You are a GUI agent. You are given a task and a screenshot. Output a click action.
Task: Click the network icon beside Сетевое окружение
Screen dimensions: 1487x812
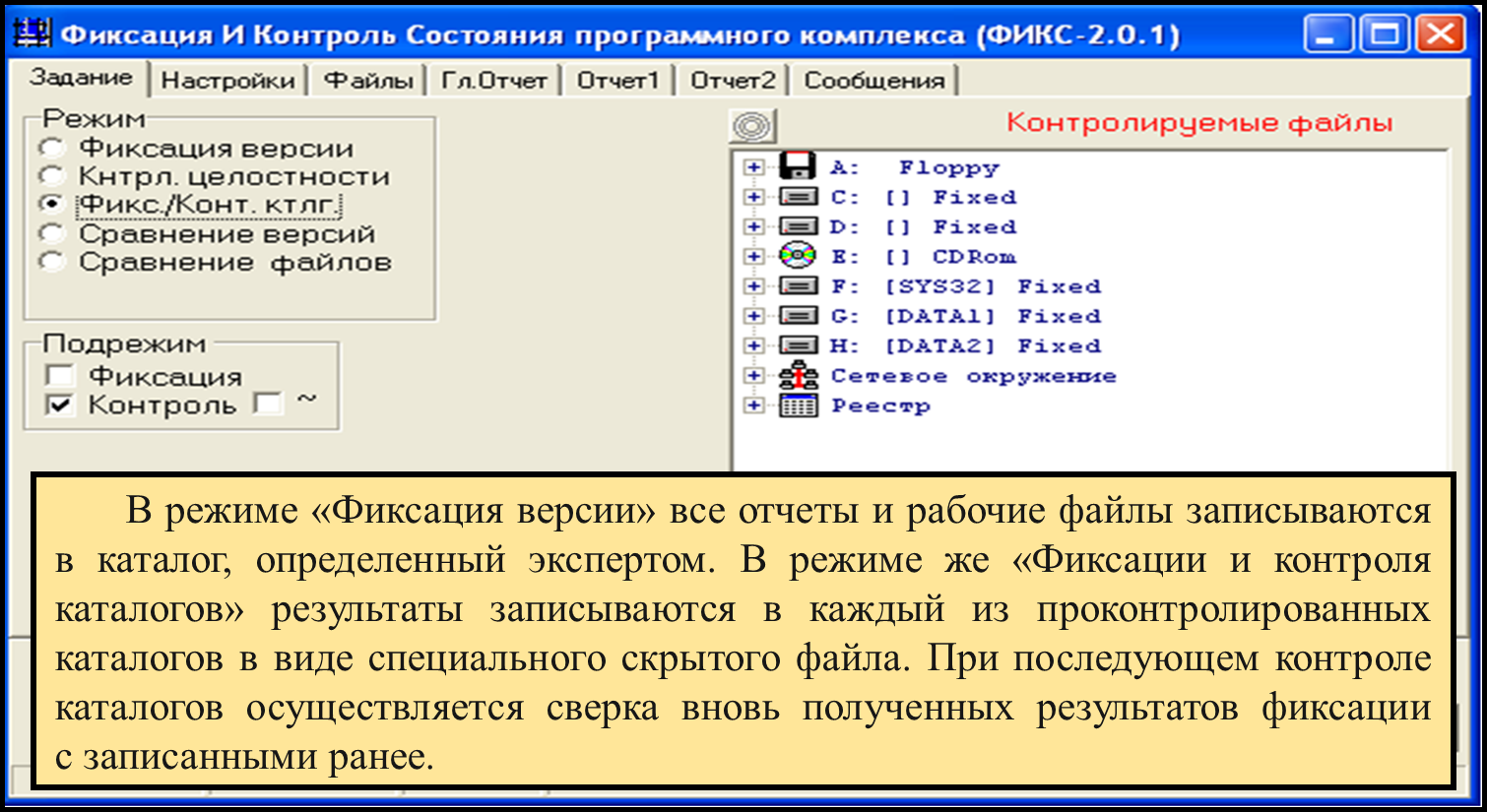pos(798,375)
